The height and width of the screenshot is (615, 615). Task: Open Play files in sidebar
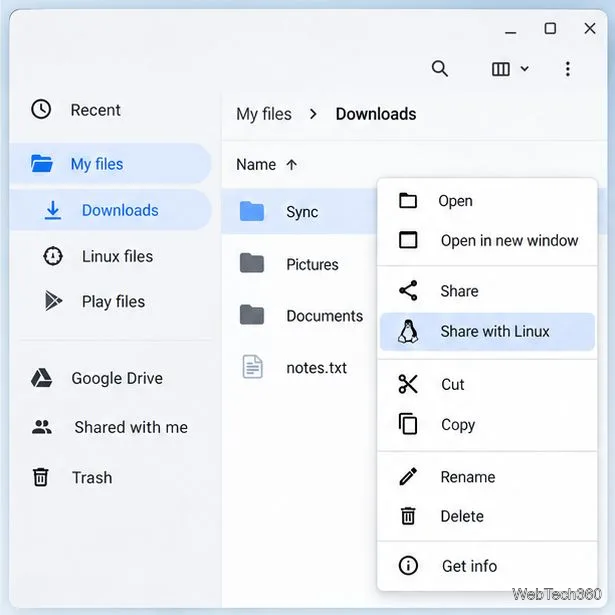point(113,302)
